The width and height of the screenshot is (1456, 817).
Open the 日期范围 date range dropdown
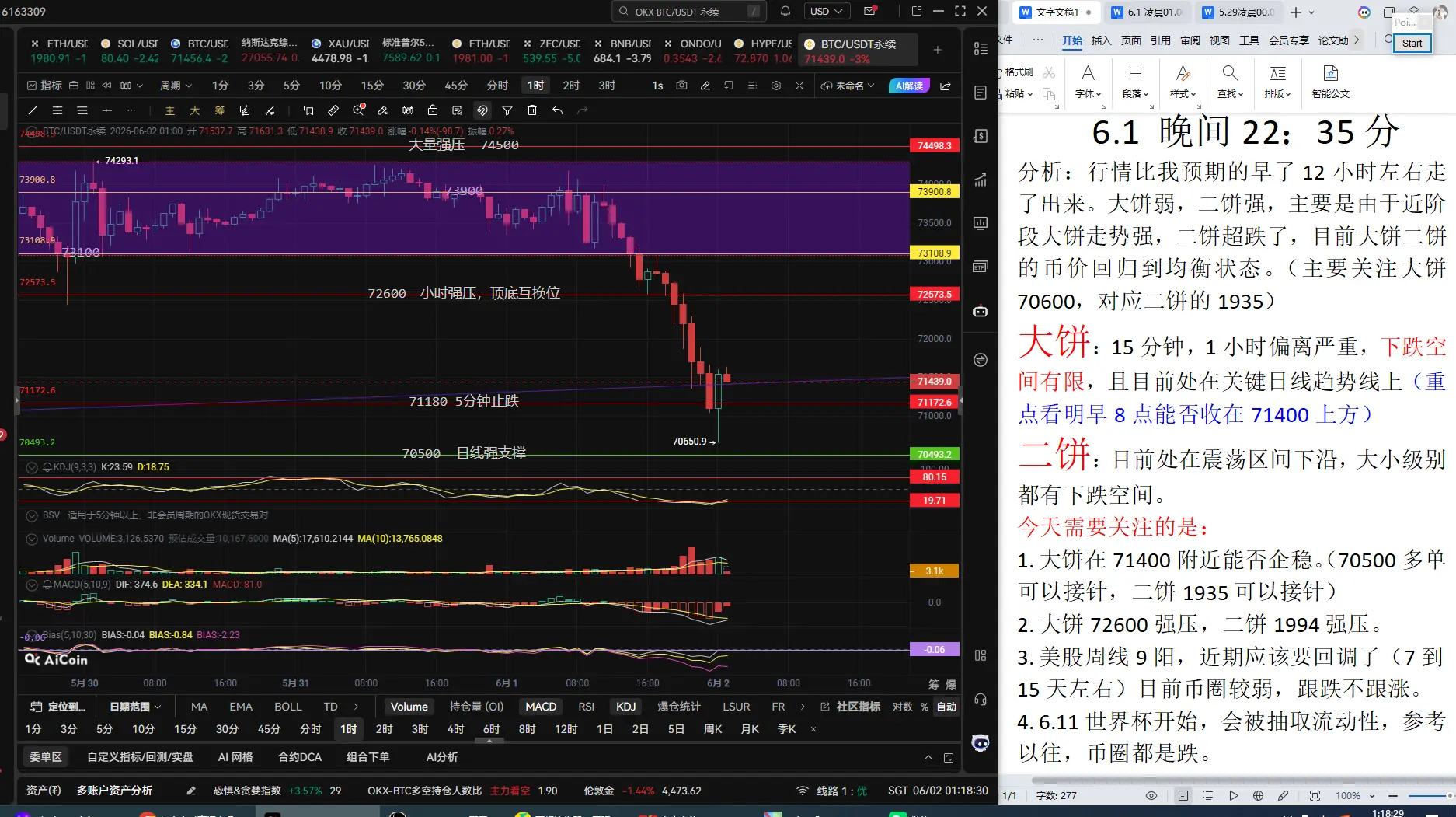click(x=135, y=707)
